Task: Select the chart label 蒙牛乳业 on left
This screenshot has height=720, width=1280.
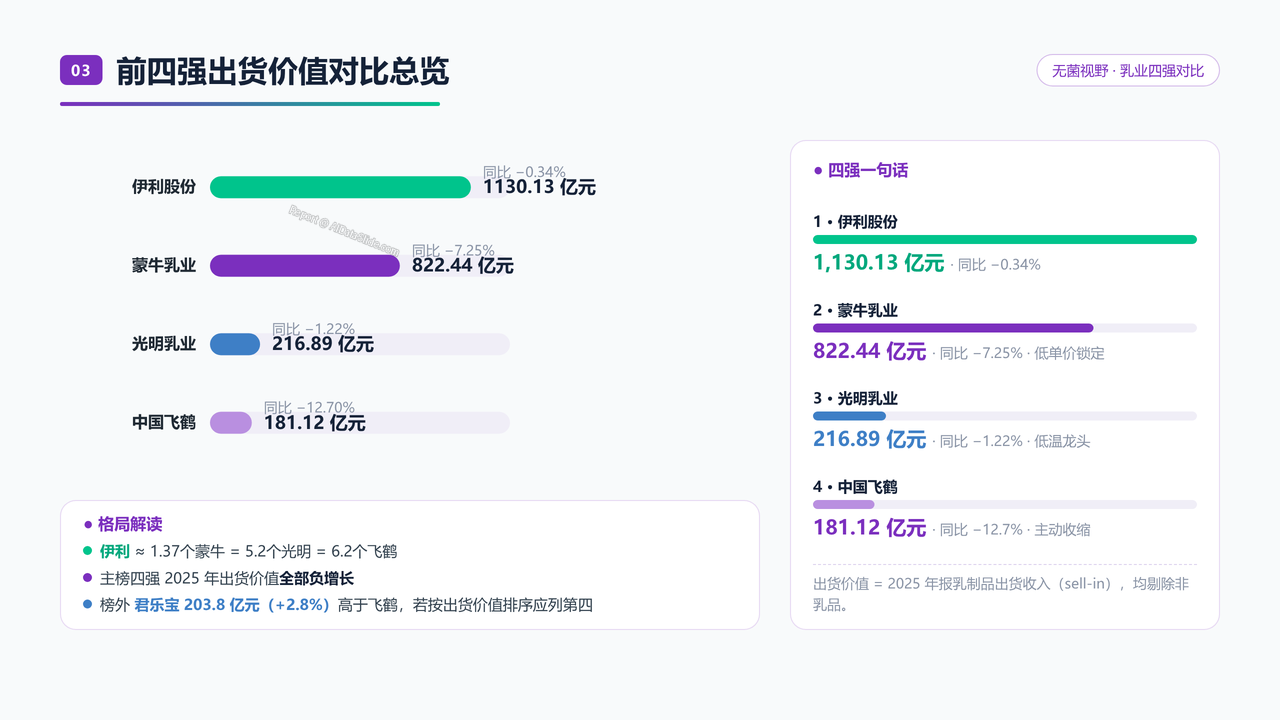Action: [164, 265]
